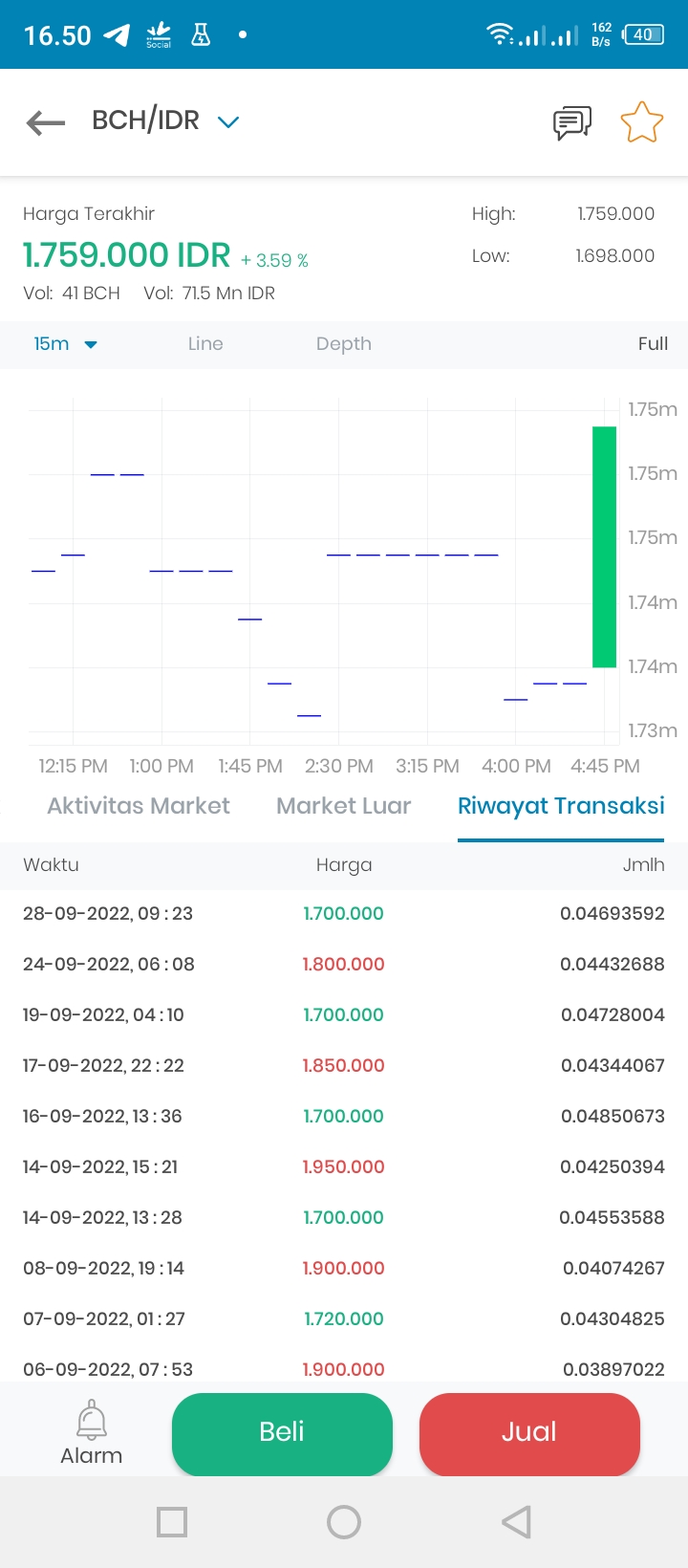688x1568 pixels.
Task: Open the Alarm bell icon
Action: [x=92, y=1420]
